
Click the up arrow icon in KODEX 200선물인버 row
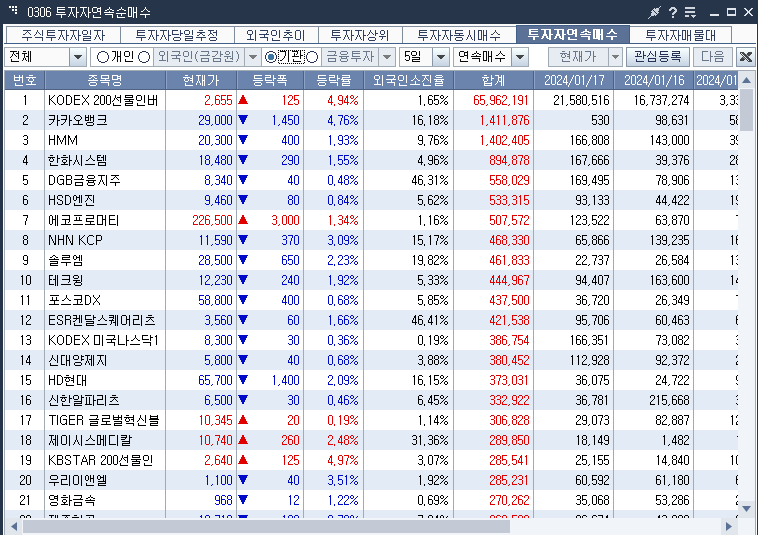click(x=243, y=100)
